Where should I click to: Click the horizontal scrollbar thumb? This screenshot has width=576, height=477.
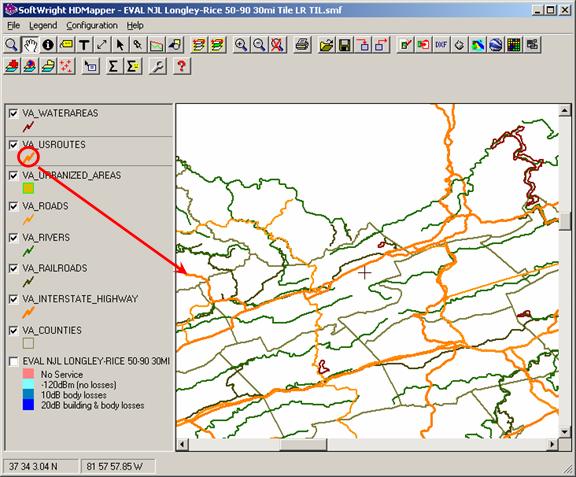pos(303,445)
